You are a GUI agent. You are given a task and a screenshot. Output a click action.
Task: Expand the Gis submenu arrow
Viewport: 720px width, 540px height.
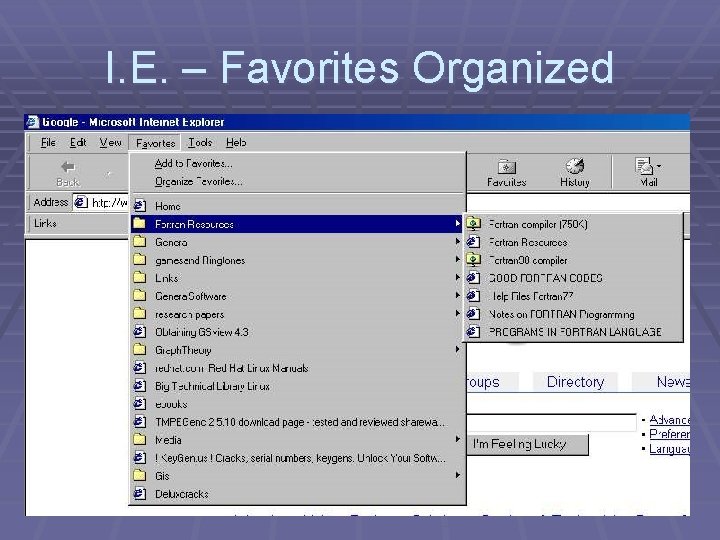pyautogui.click(x=457, y=475)
